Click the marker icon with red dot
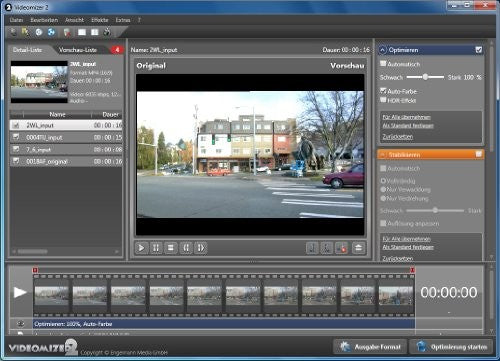The width and height of the screenshot is (500, 361). pyautogui.click(x=342, y=248)
